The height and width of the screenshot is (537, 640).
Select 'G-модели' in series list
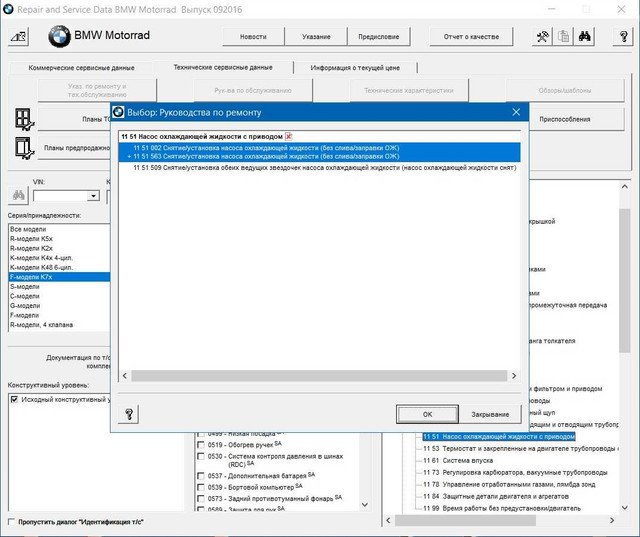coord(59,306)
